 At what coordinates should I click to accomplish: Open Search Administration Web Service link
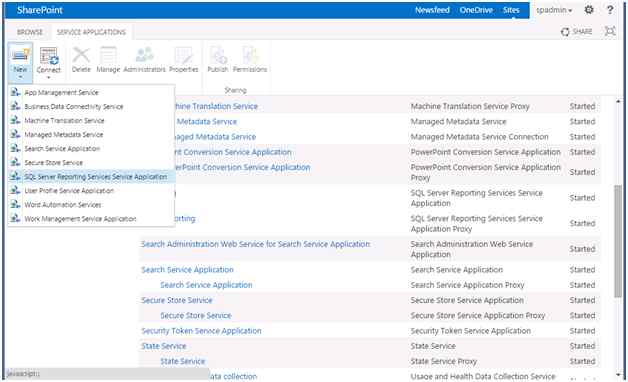[256, 244]
